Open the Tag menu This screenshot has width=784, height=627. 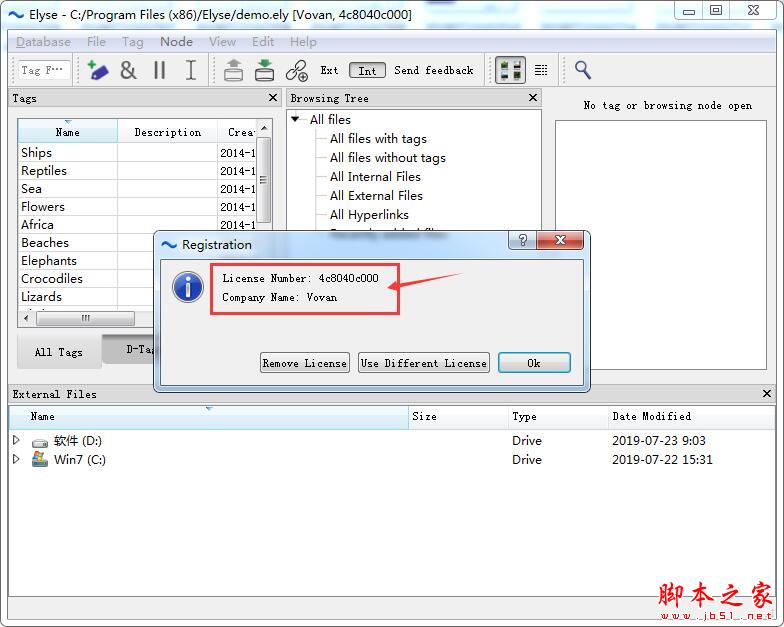click(133, 42)
